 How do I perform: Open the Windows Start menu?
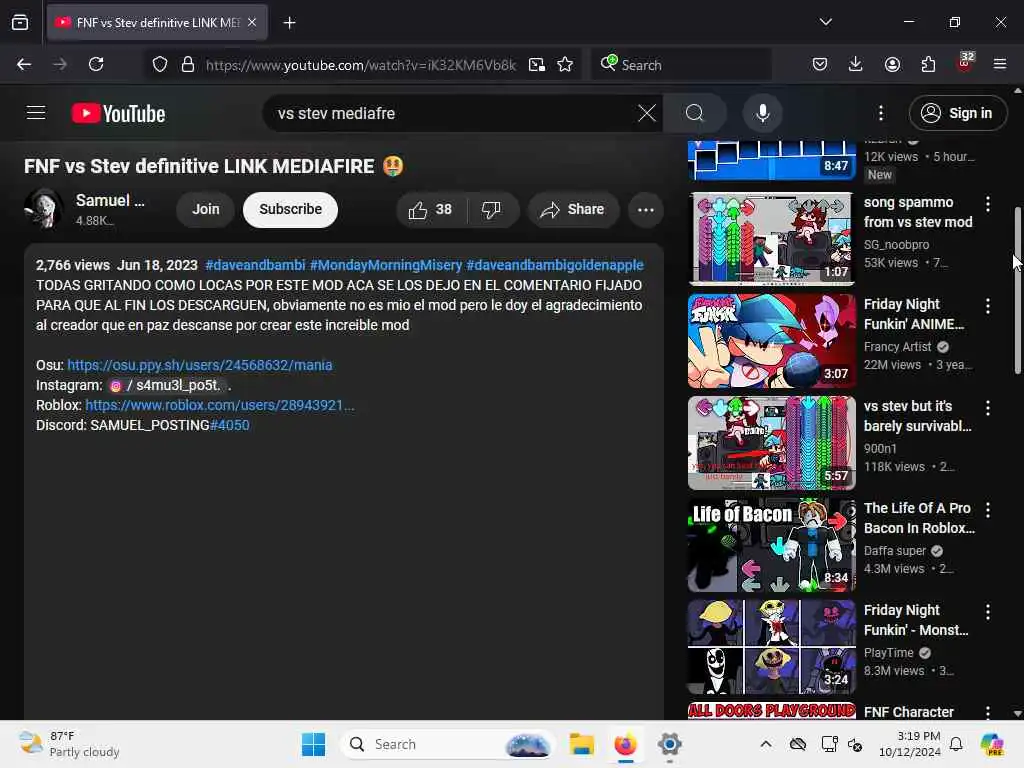(313, 744)
